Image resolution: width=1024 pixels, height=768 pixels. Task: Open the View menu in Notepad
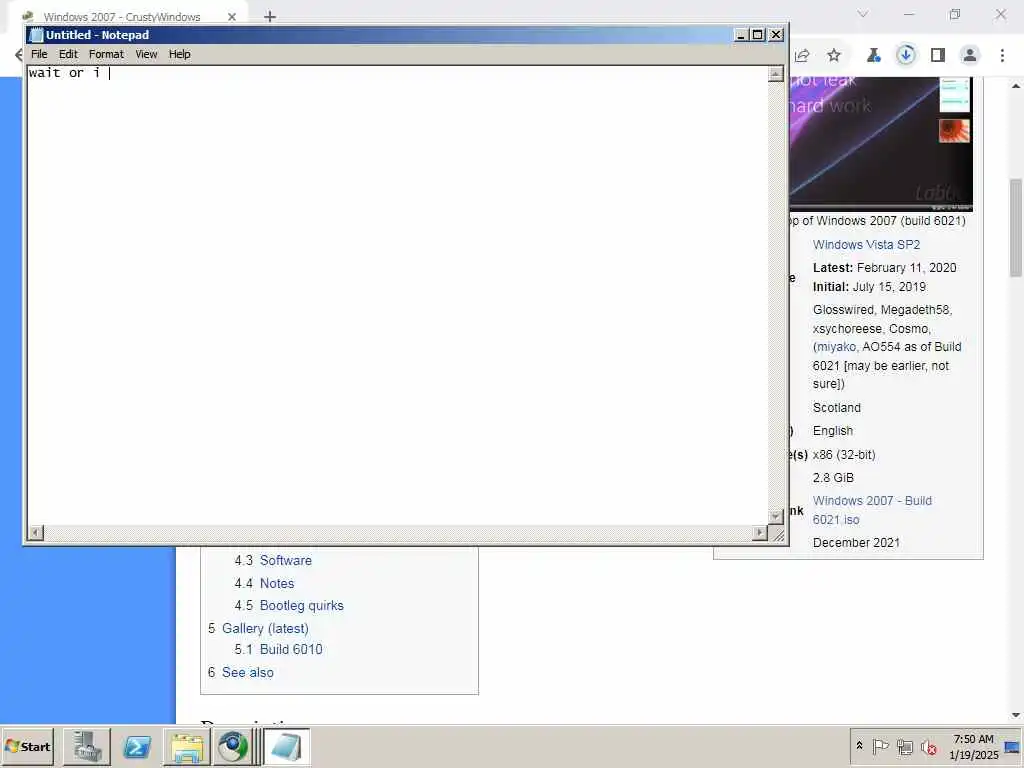pyautogui.click(x=146, y=54)
